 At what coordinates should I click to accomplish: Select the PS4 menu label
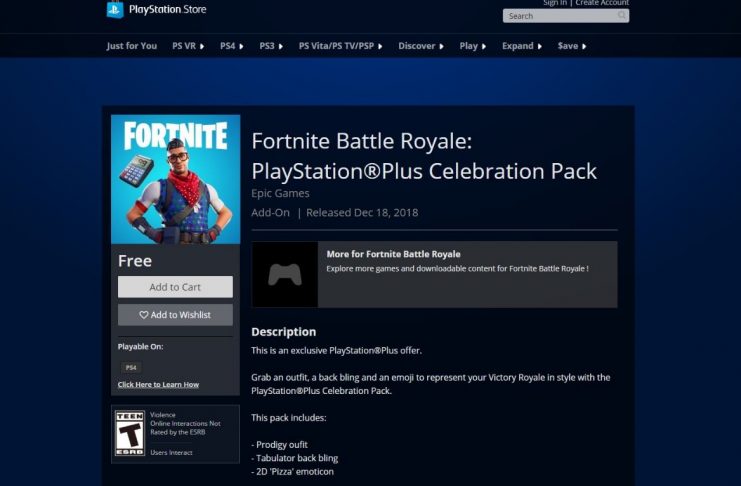coord(227,46)
